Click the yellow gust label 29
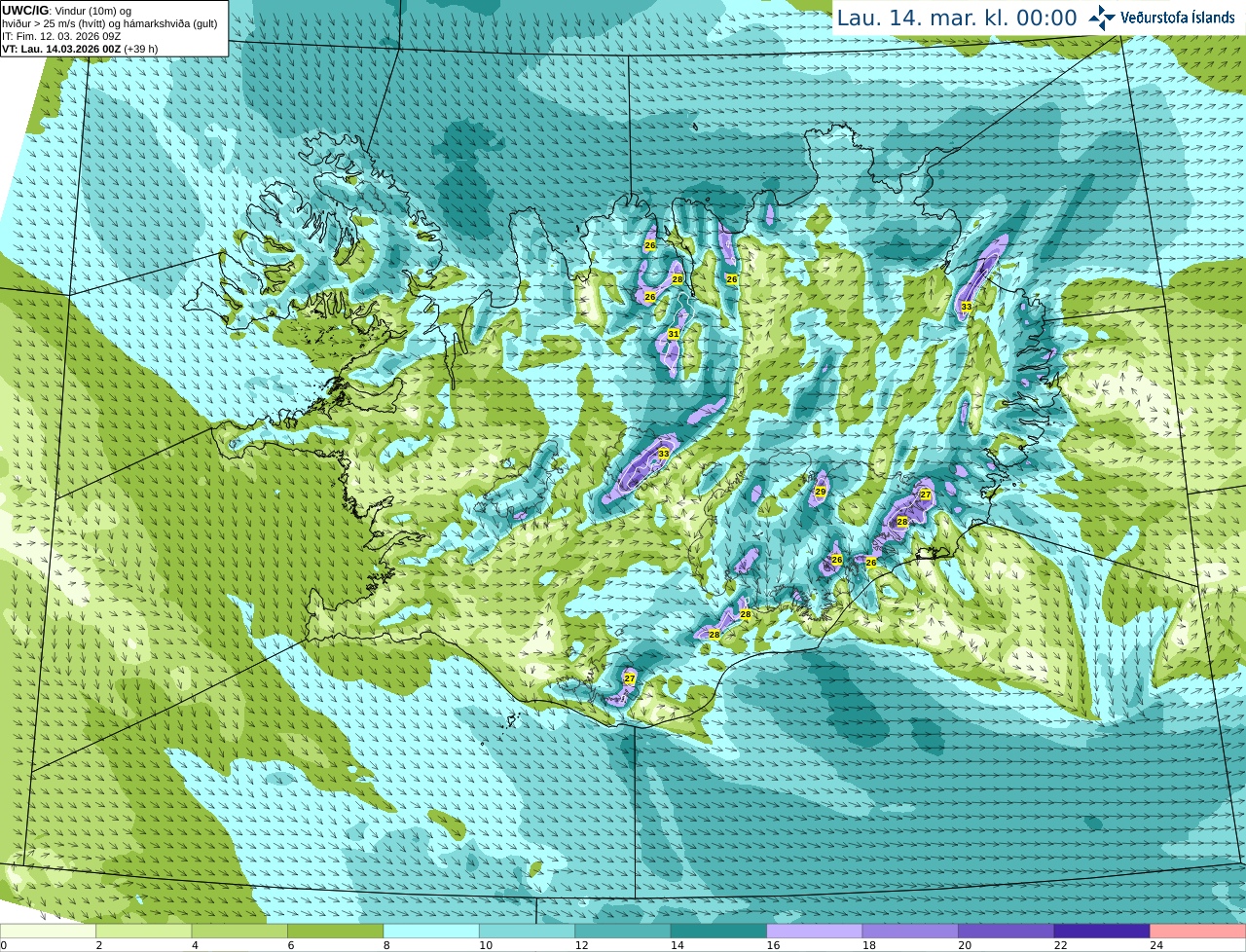The height and width of the screenshot is (952, 1246). (820, 492)
